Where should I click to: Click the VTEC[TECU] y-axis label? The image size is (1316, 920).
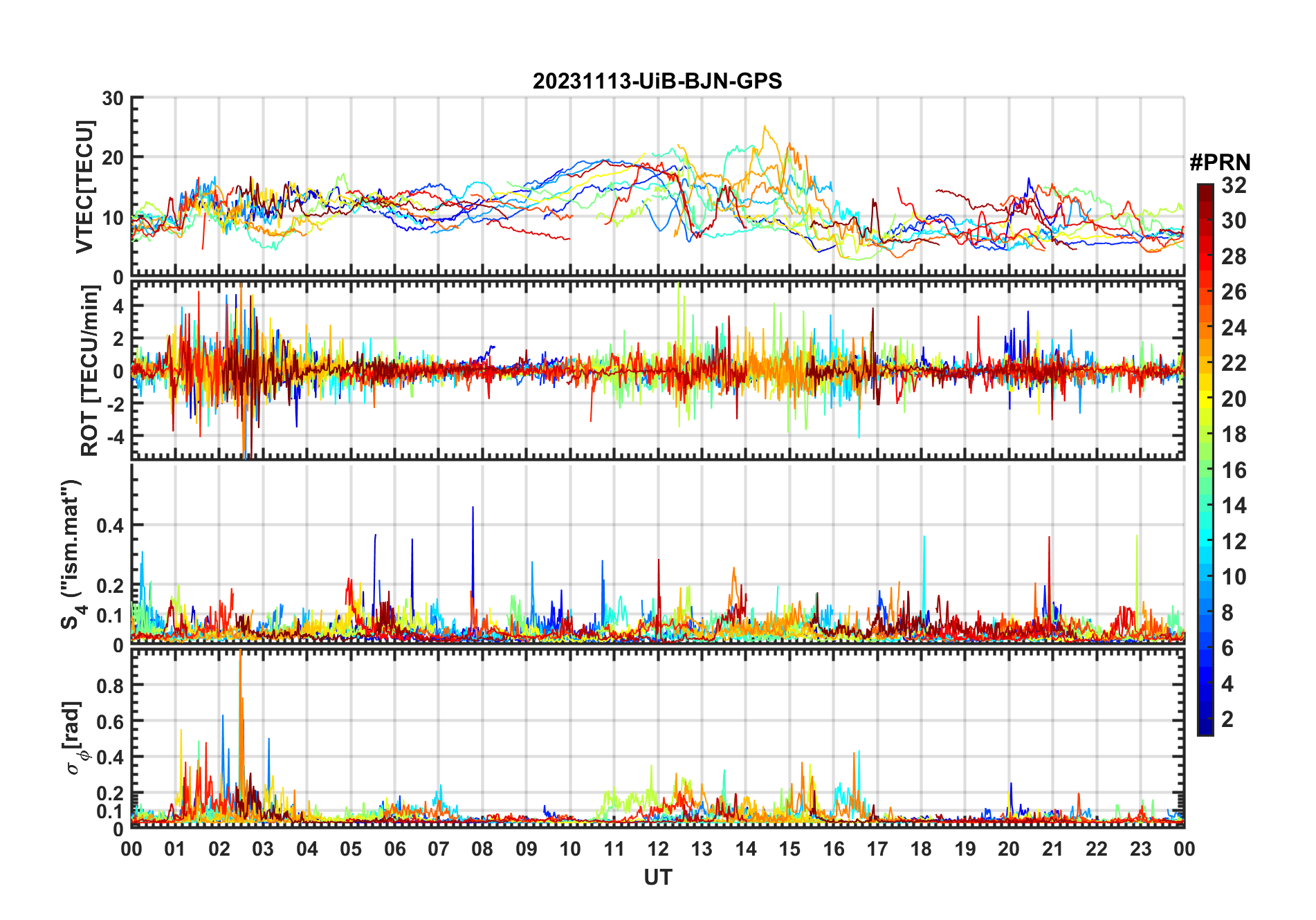point(84,187)
